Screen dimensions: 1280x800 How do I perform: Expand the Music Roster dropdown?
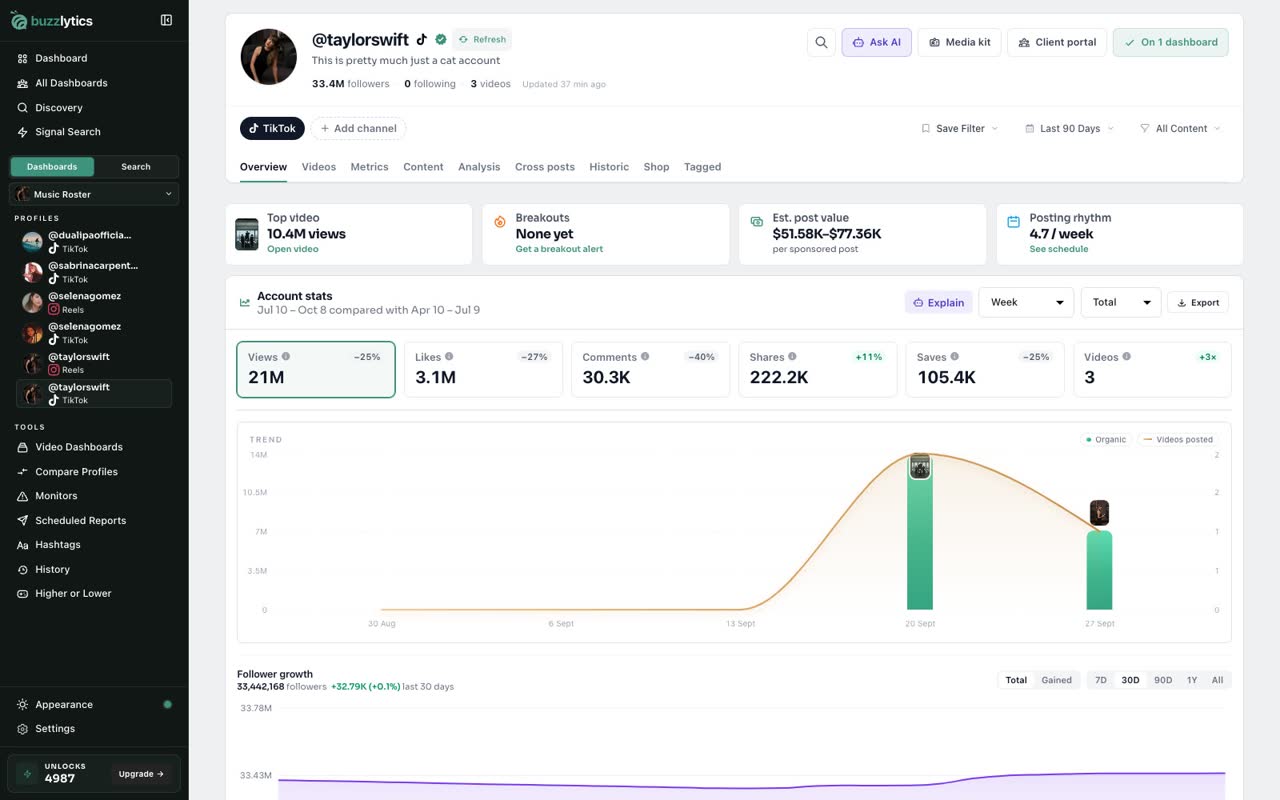click(x=94, y=194)
